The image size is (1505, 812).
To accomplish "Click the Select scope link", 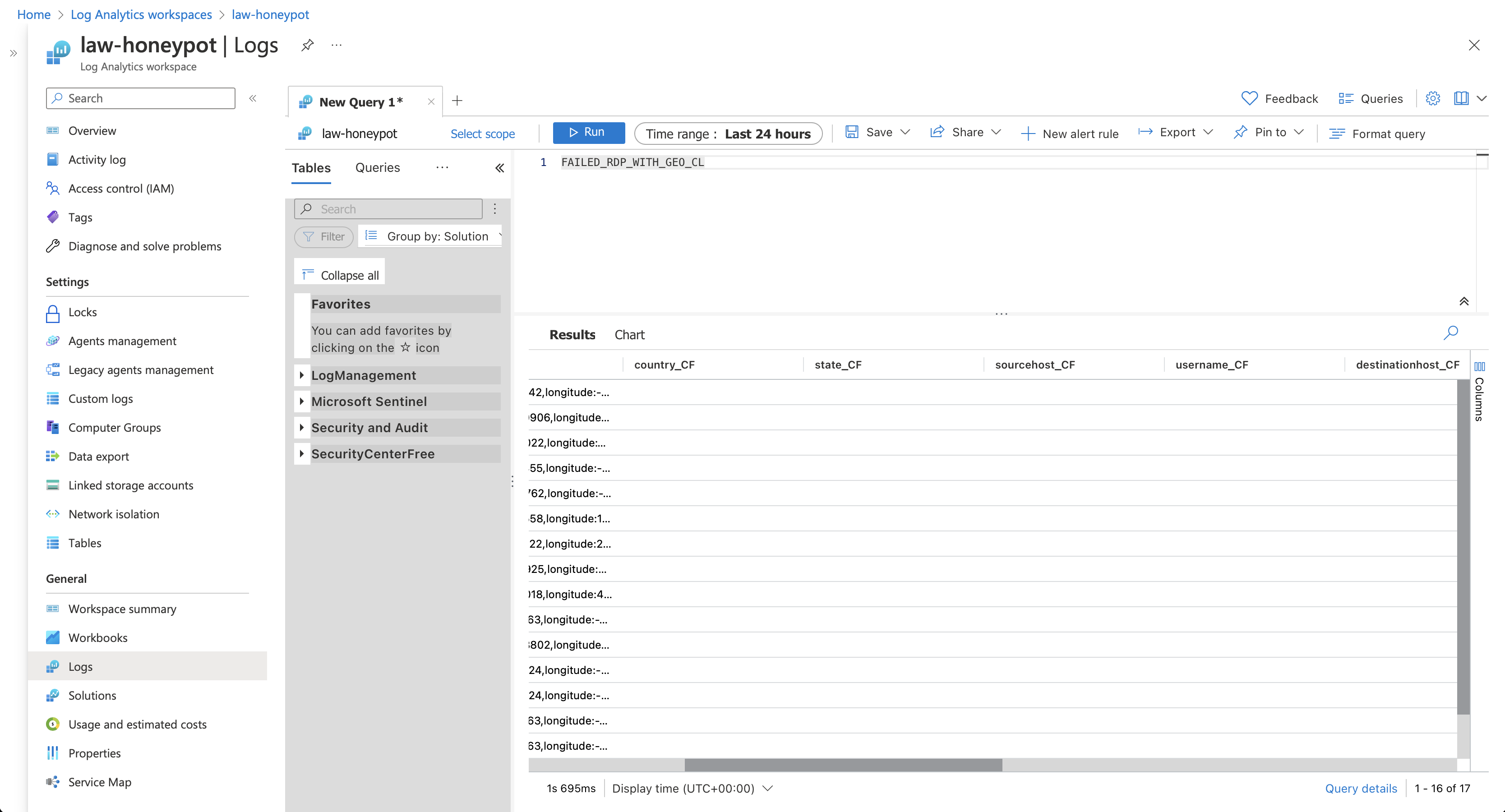I will click(483, 134).
